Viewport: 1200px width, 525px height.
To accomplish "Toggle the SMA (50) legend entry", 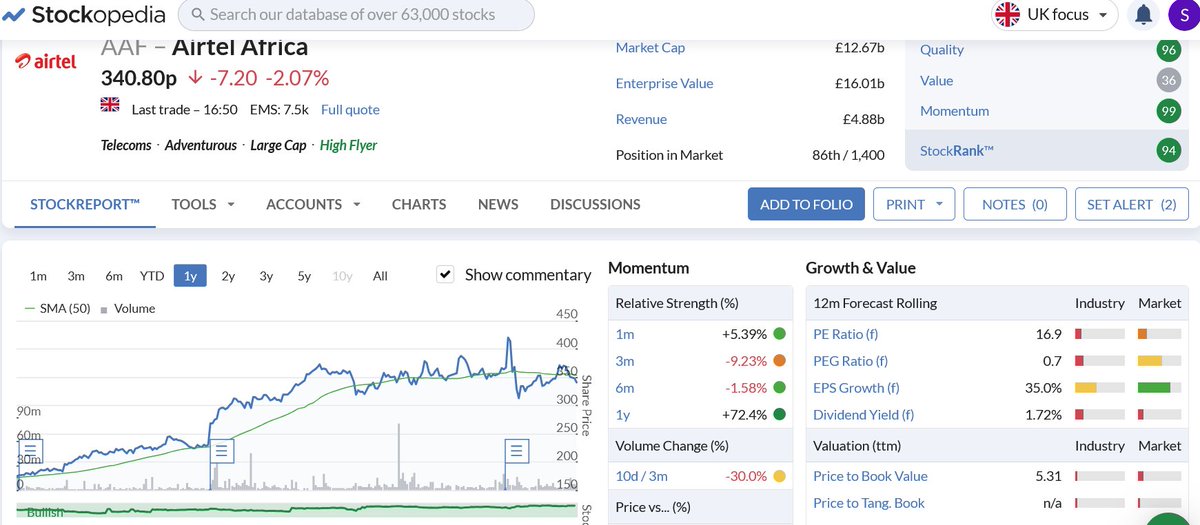I will click(57, 309).
